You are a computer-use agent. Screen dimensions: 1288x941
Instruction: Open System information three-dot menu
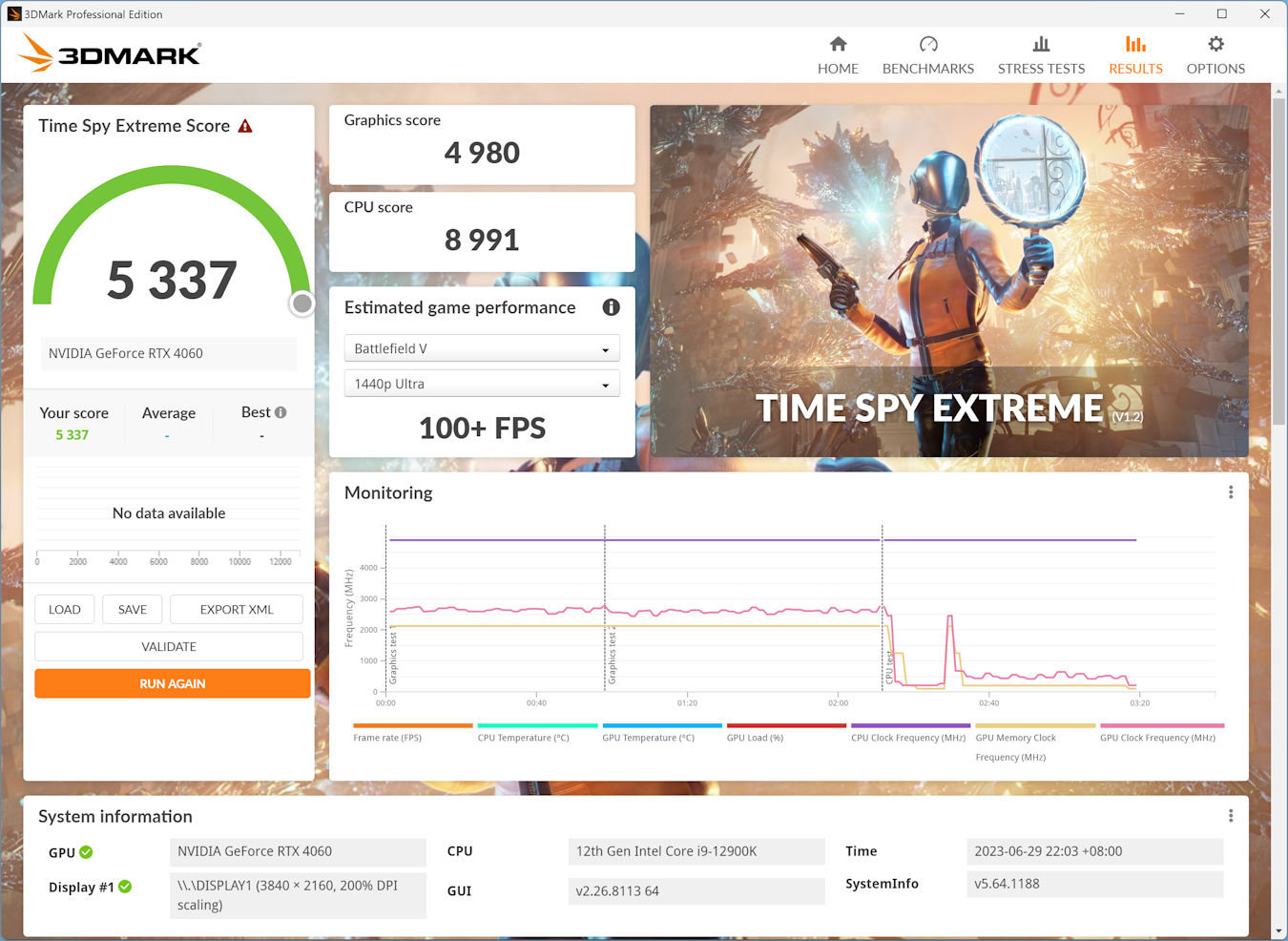click(x=1231, y=816)
